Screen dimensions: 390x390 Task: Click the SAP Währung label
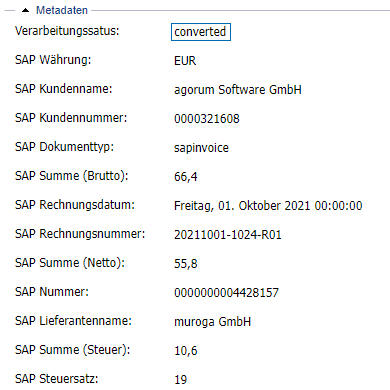tap(53, 60)
